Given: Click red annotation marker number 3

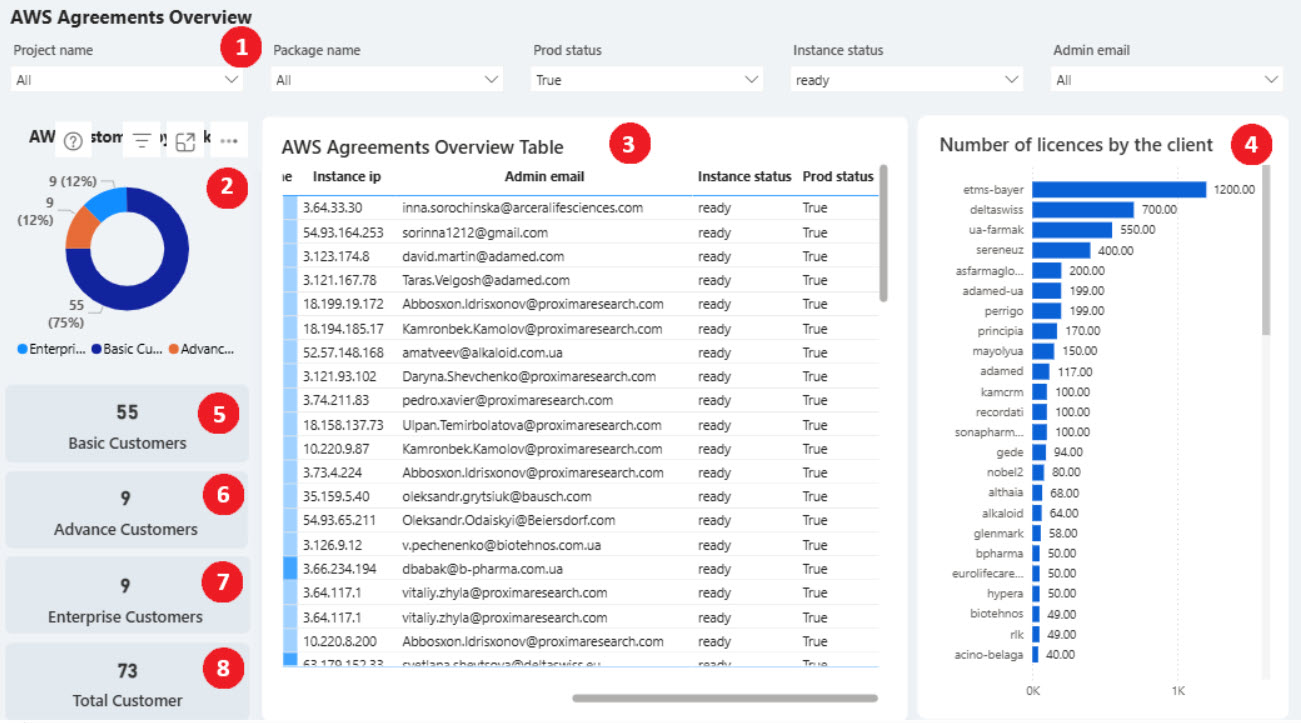Looking at the screenshot, I should pyautogui.click(x=629, y=145).
